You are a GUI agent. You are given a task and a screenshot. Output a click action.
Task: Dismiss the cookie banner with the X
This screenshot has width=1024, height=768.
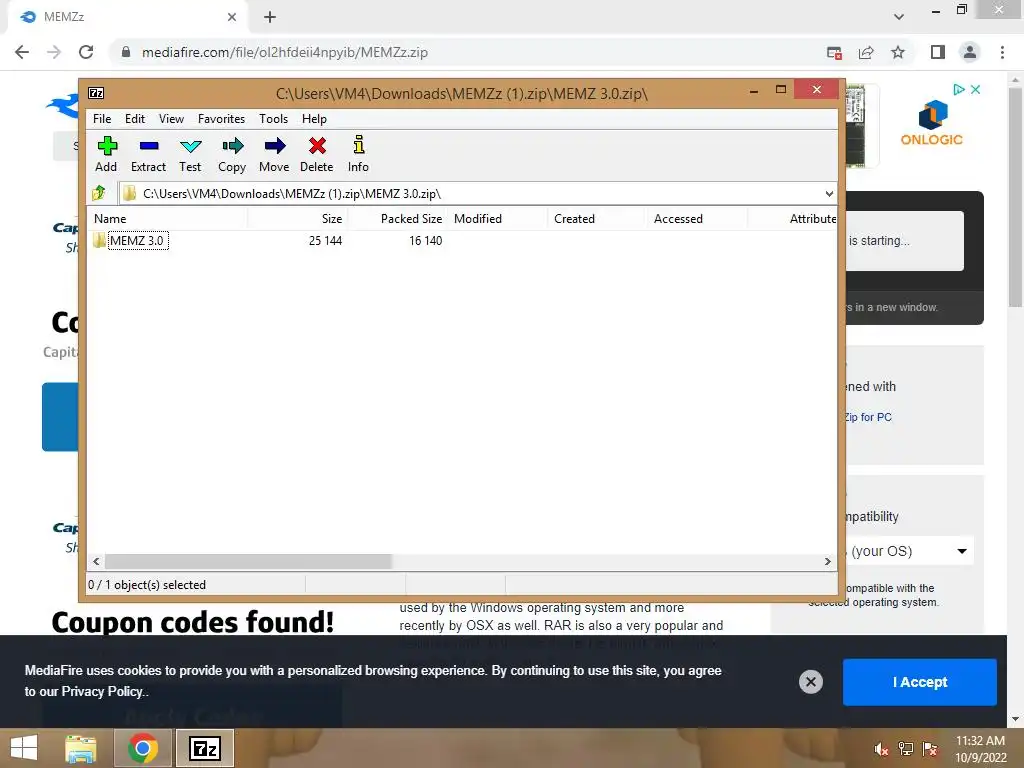click(810, 682)
